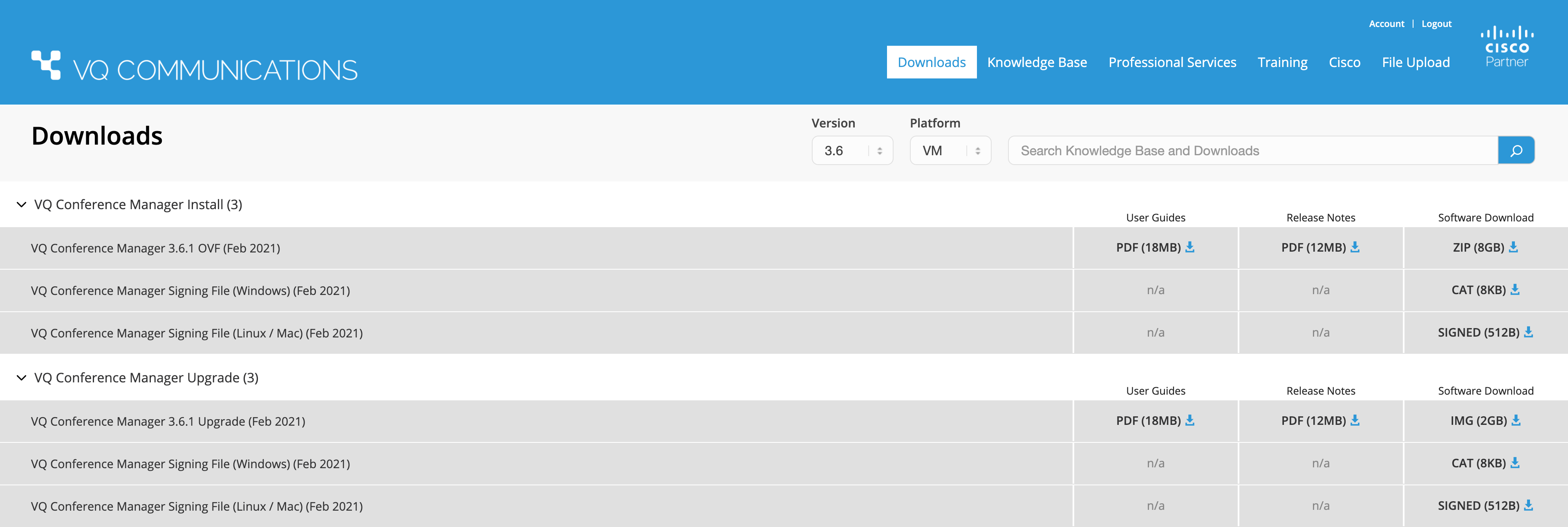This screenshot has height=527, width=1568.
Task: Download ZIP (8GB) for 3.6.1 OVF
Action: (1485, 248)
